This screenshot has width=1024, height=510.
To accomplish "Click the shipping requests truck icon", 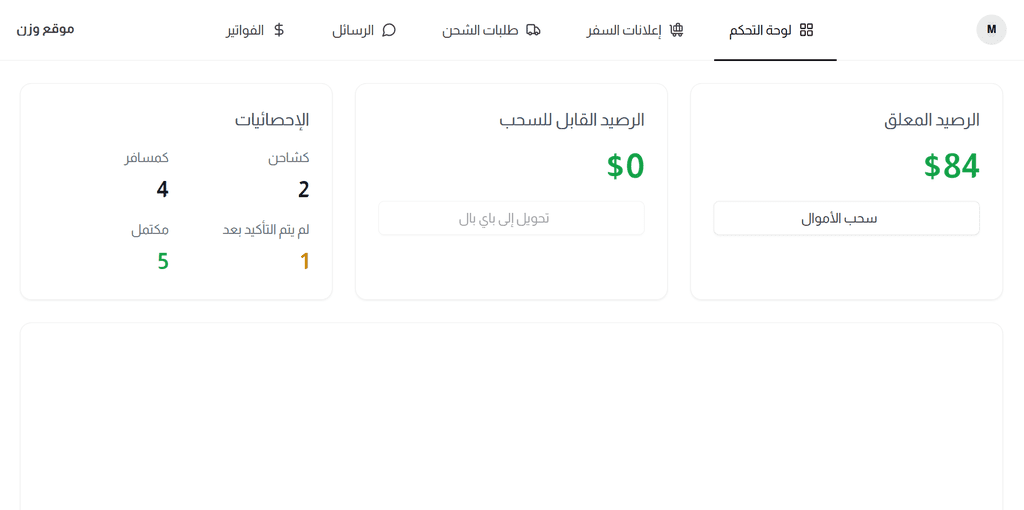I will [x=533, y=30].
